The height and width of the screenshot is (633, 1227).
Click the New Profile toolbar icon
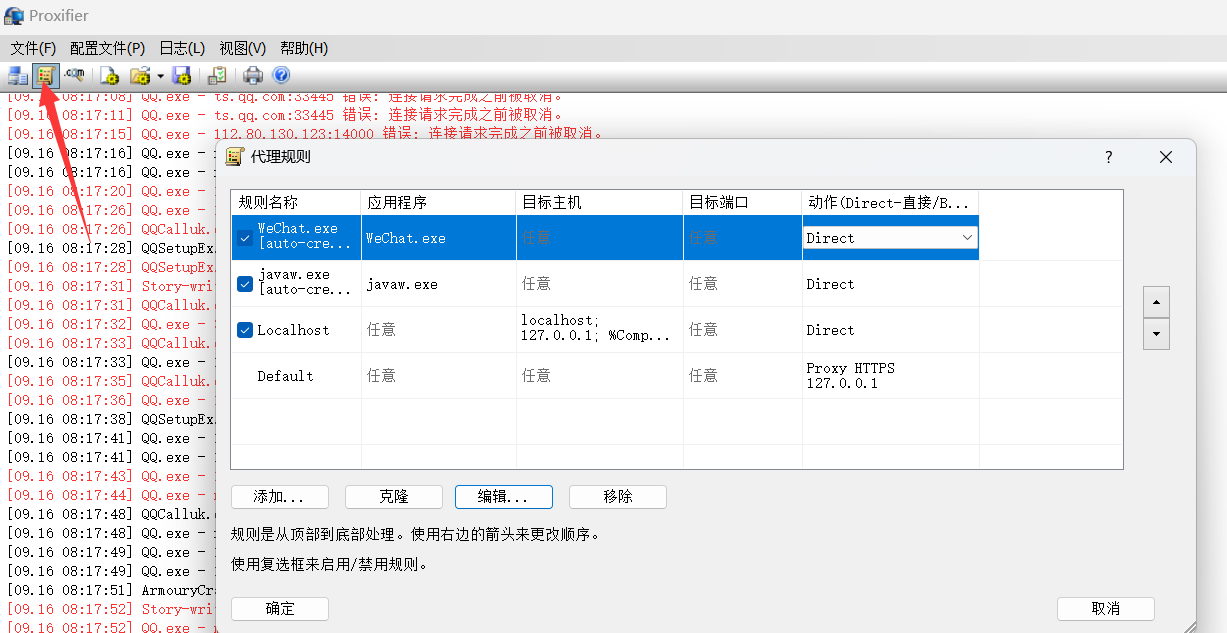(109, 75)
